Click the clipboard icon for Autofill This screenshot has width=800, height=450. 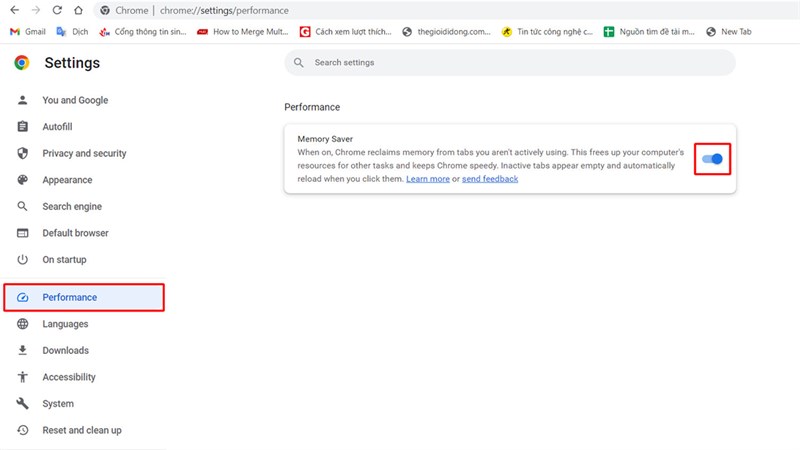[22, 127]
